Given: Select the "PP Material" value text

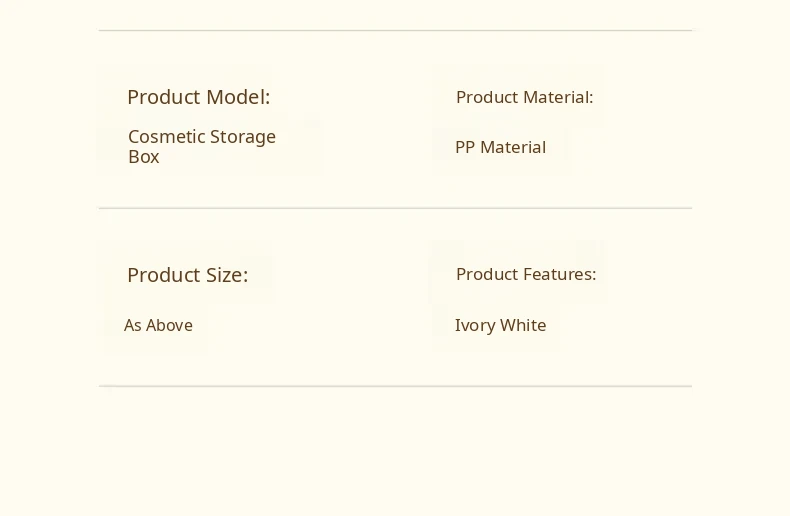Looking at the screenshot, I should 500,147.
